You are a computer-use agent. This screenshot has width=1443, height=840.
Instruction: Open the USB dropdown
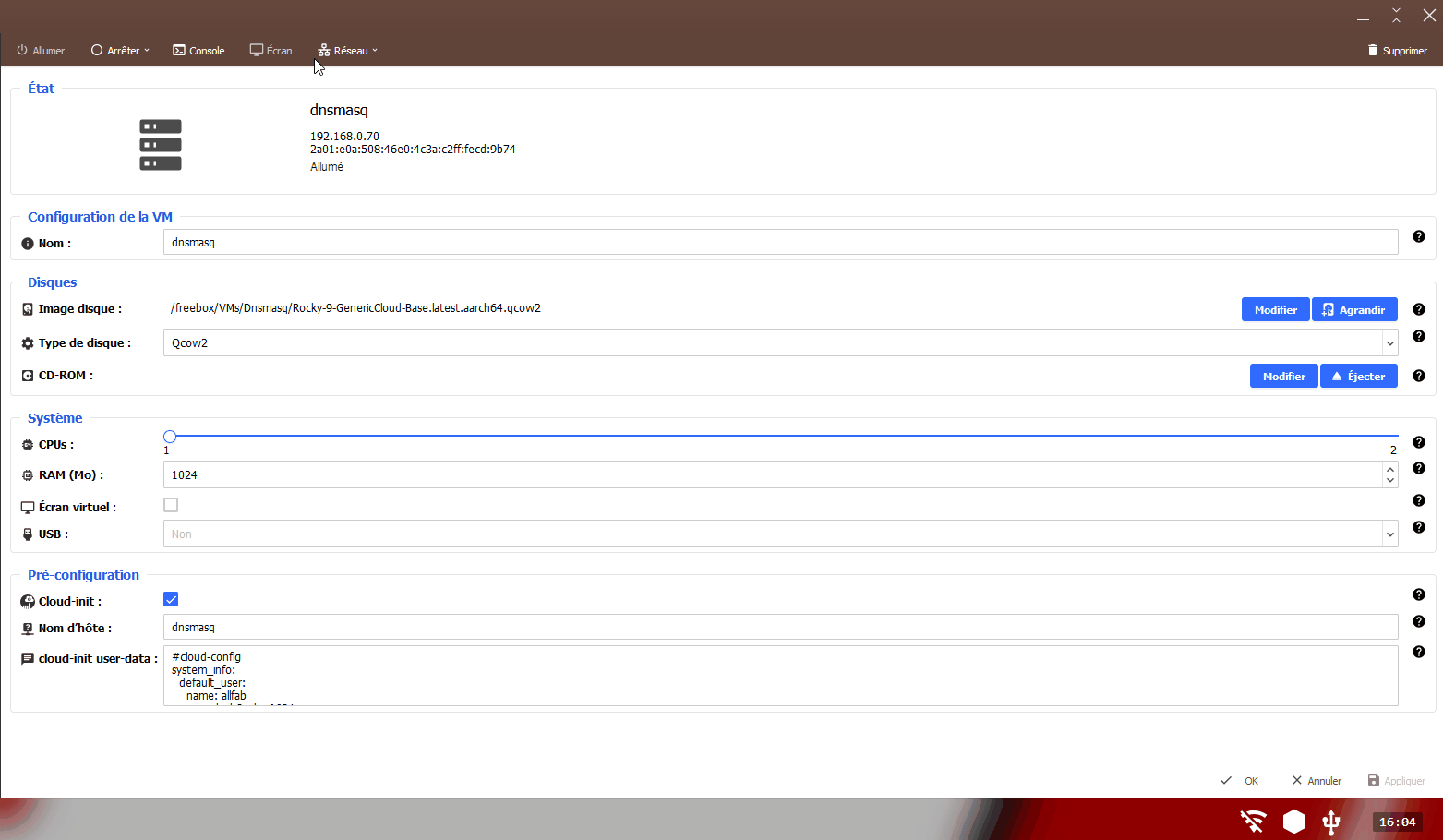click(x=1389, y=534)
